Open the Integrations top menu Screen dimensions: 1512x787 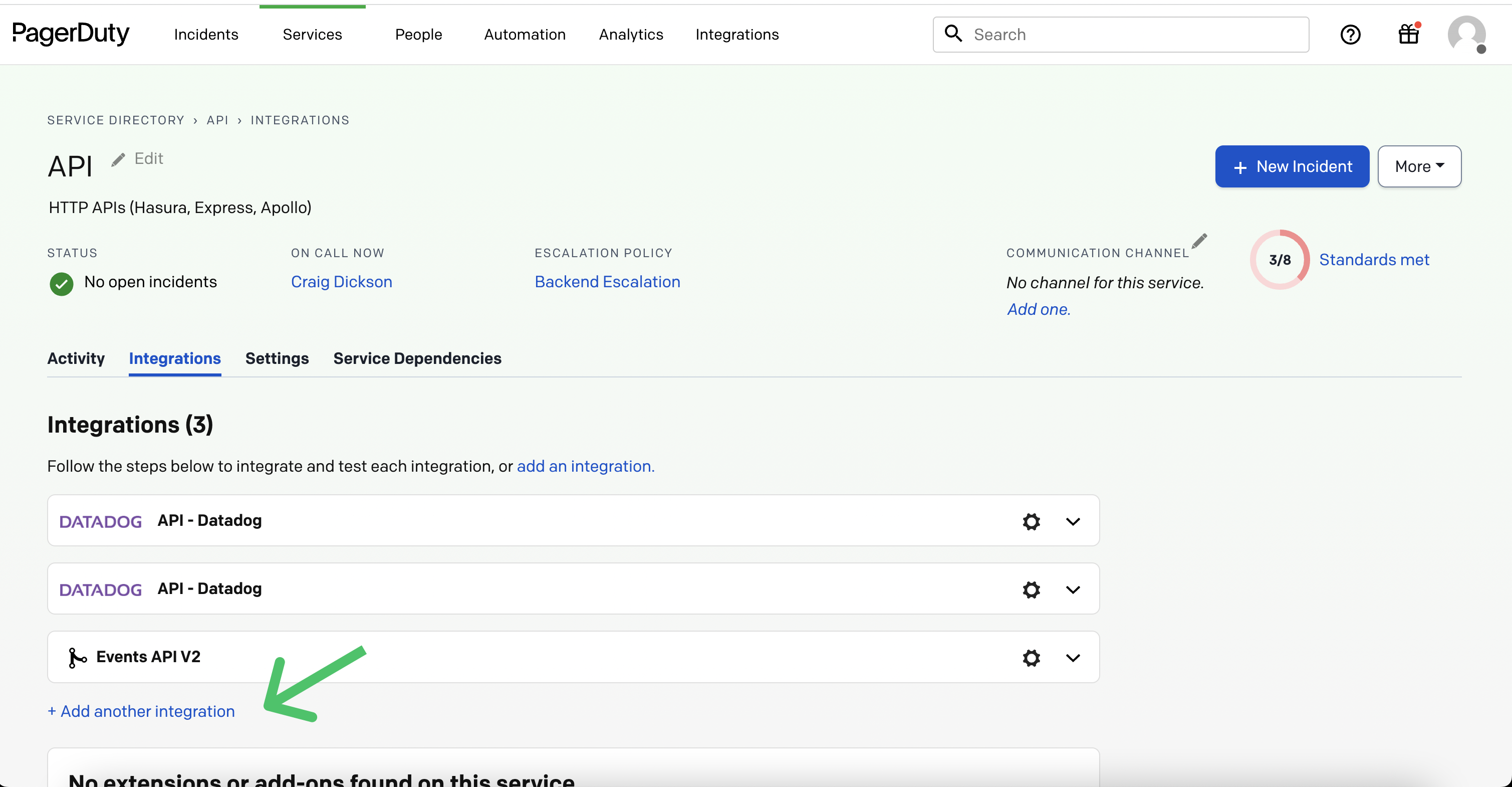(x=737, y=35)
